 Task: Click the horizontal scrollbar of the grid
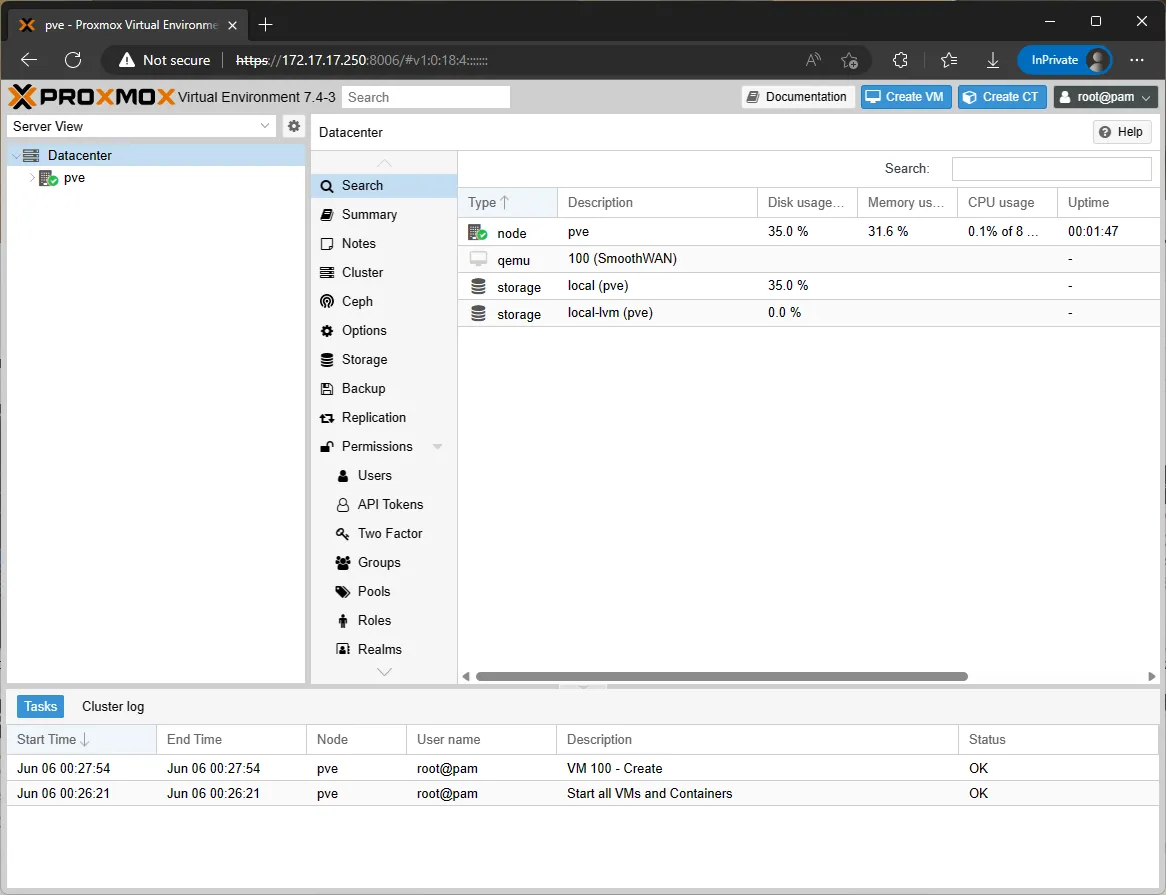pos(721,676)
